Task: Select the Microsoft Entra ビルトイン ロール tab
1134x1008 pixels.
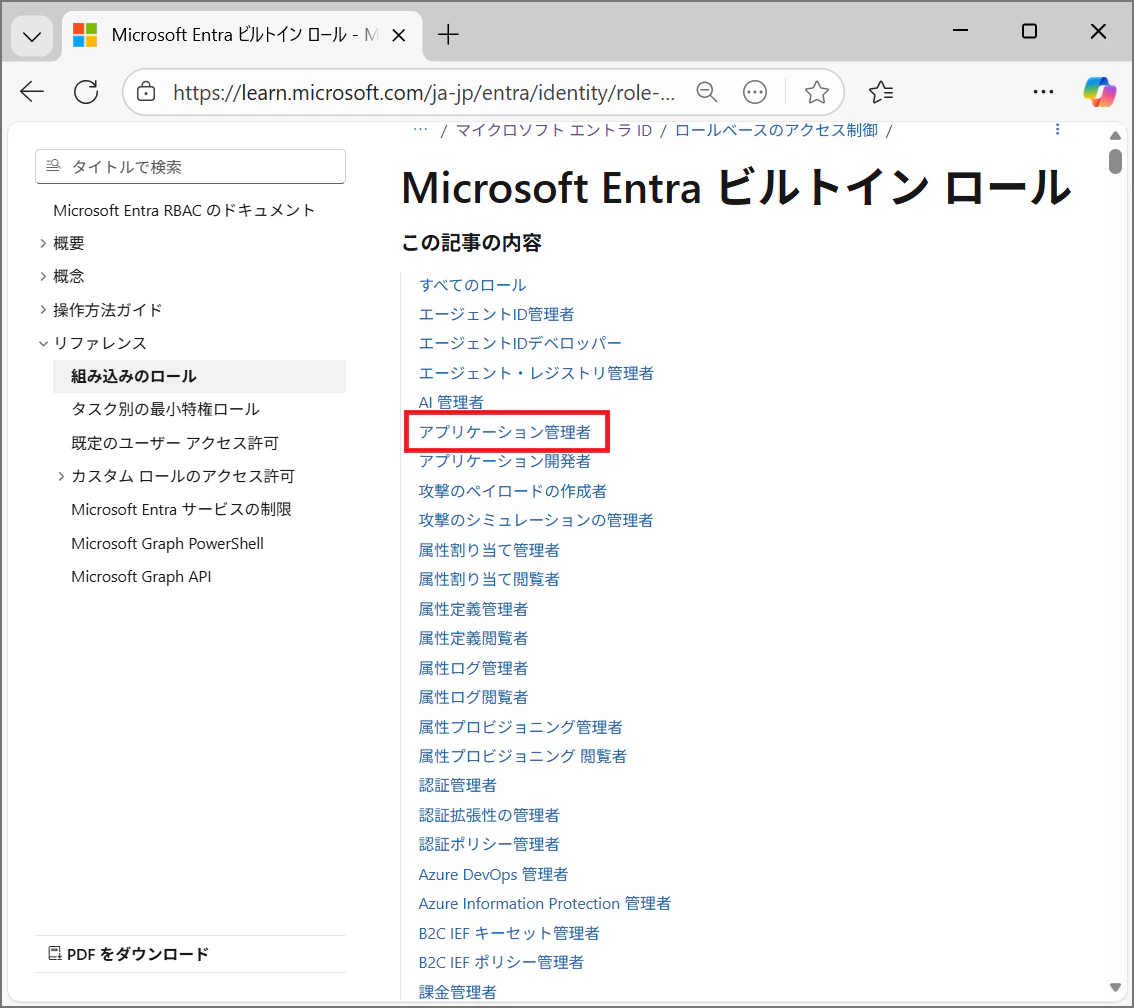Action: coord(242,35)
